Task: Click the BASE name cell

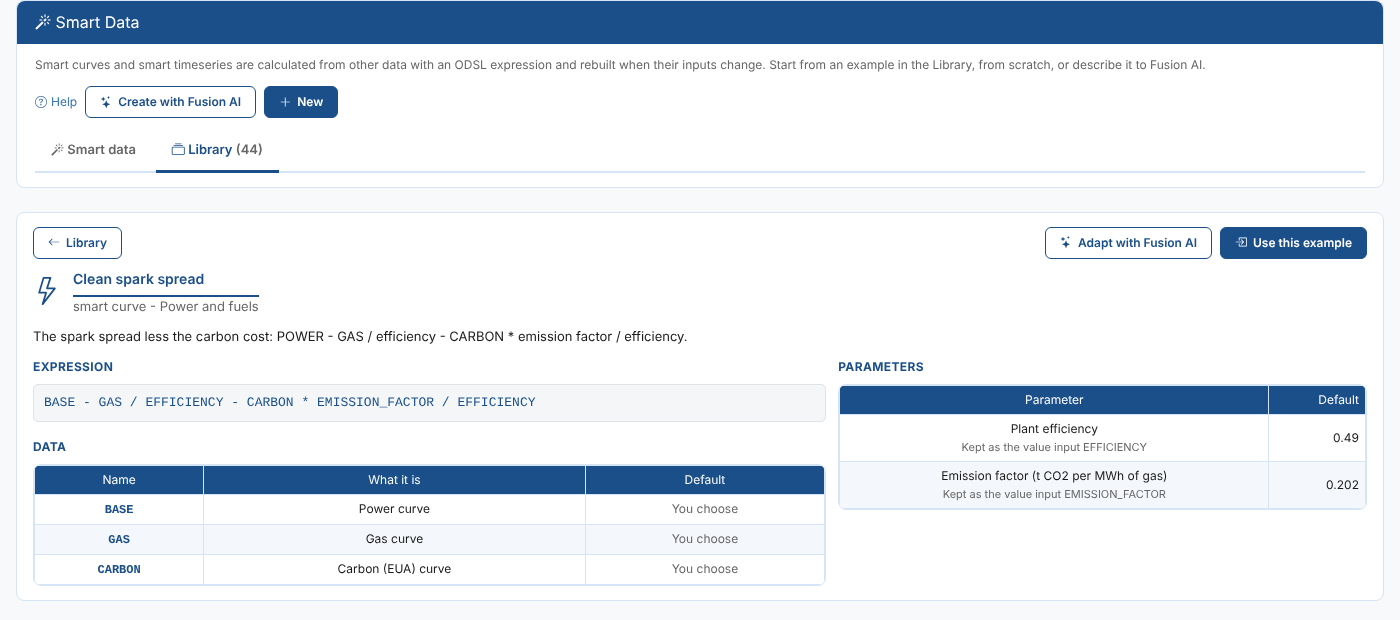Action: pos(119,509)
